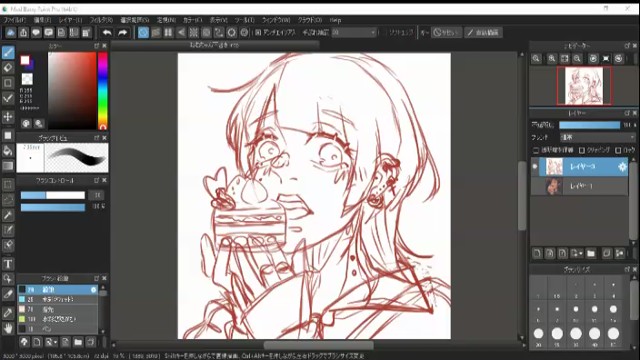This screenshot has width=640, height=360.
Task: Toggle the Anti-aliasing checkbox
Action: tap(258, 33)
